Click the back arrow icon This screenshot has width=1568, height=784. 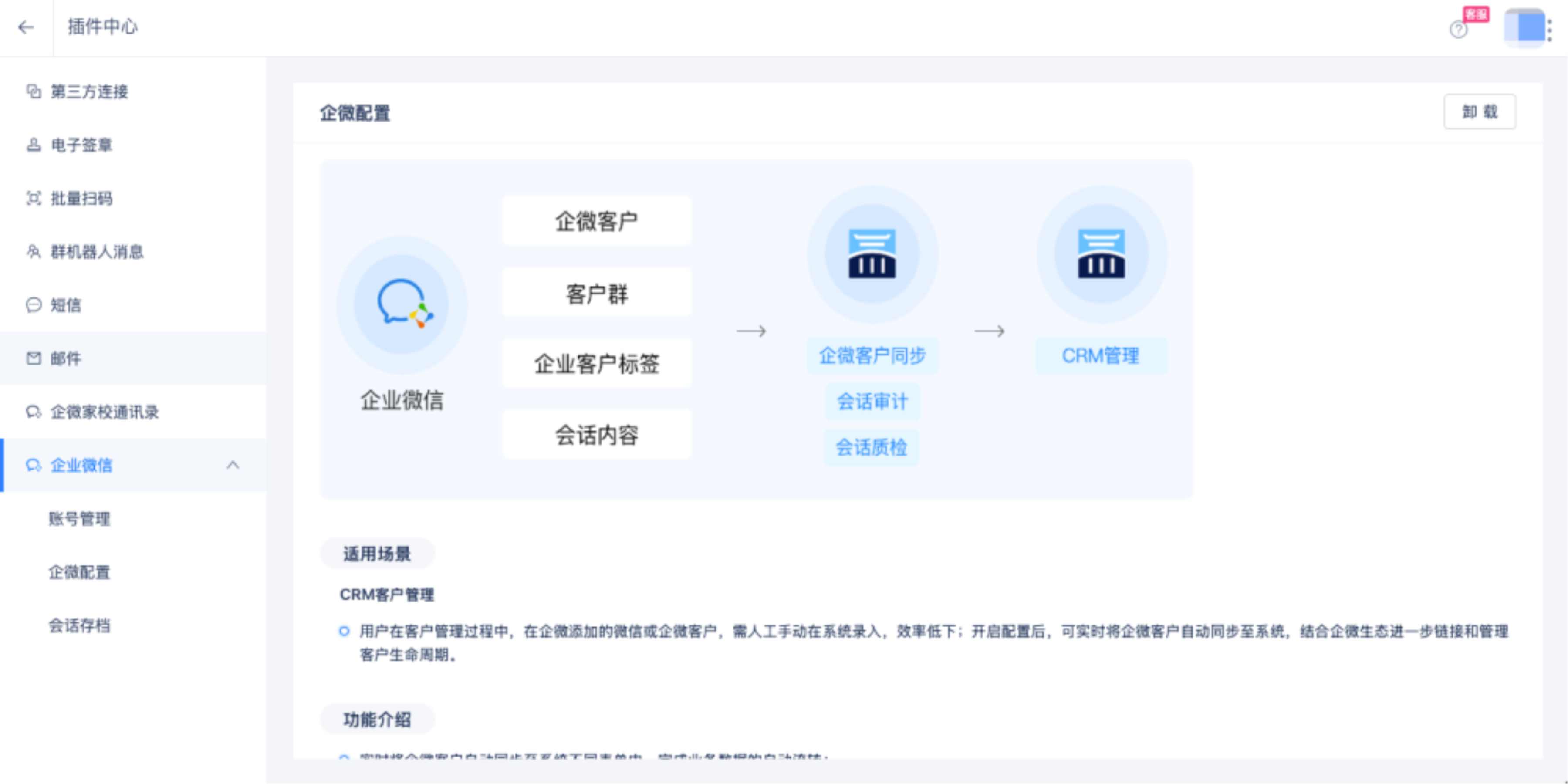pos(26,27)
